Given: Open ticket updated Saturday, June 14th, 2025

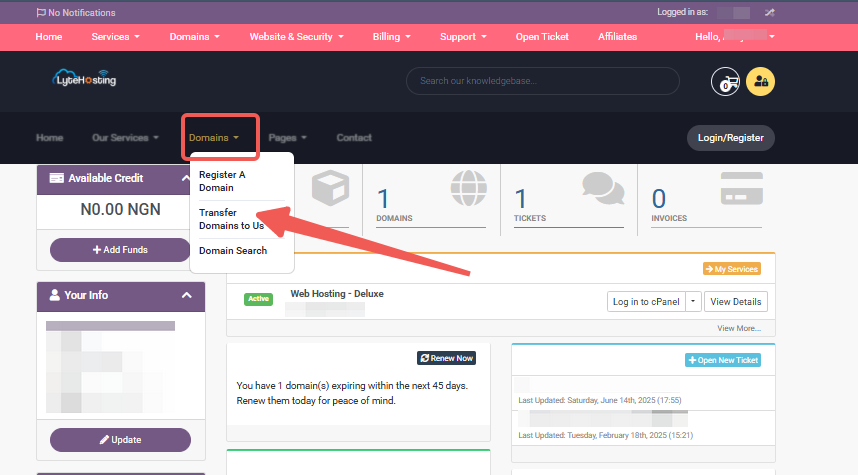Looking at the screenshot, I should (x=643, y=393).
